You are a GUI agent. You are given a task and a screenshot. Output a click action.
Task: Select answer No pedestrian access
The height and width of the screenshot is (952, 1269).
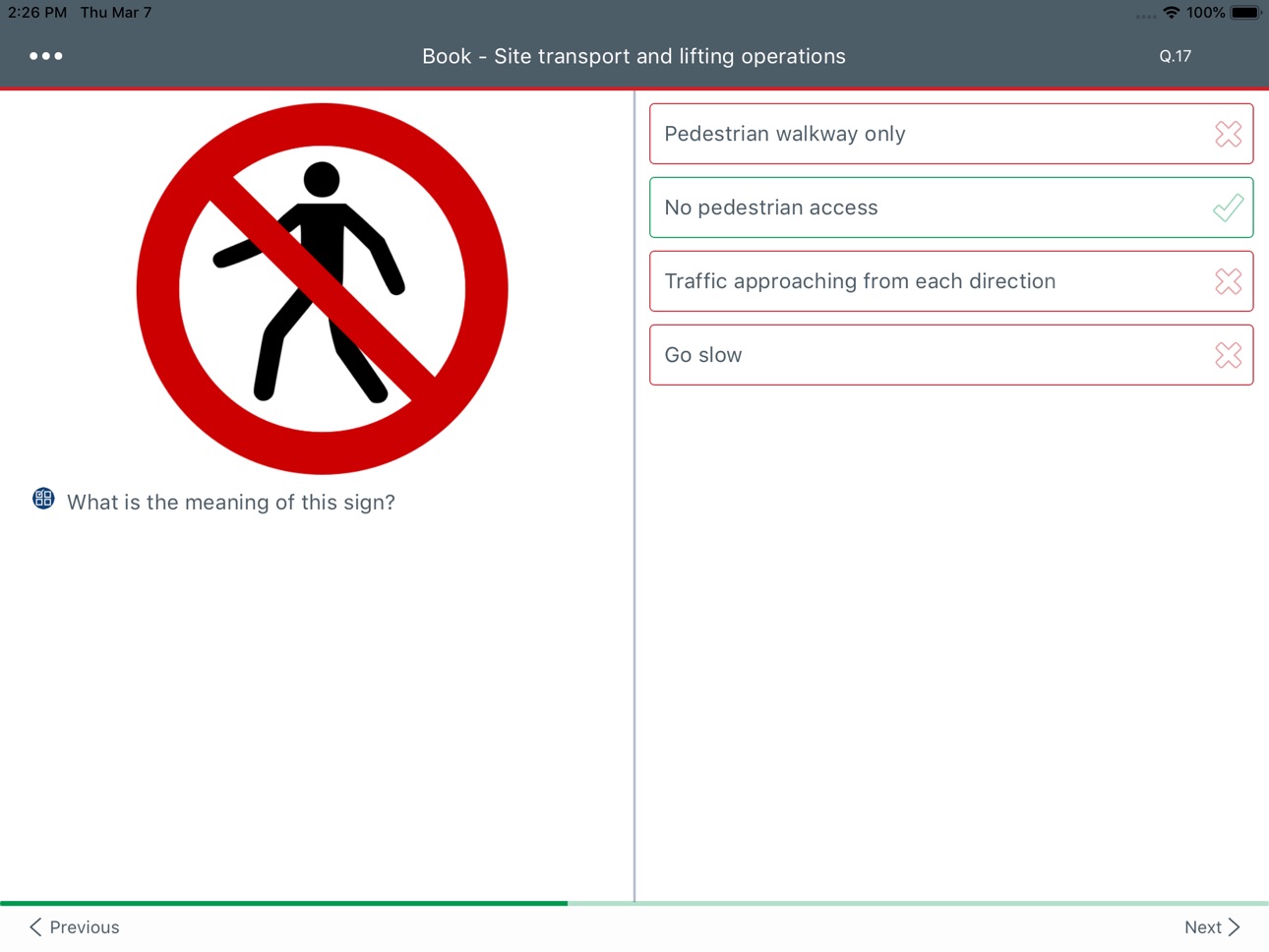pos(951,208)
